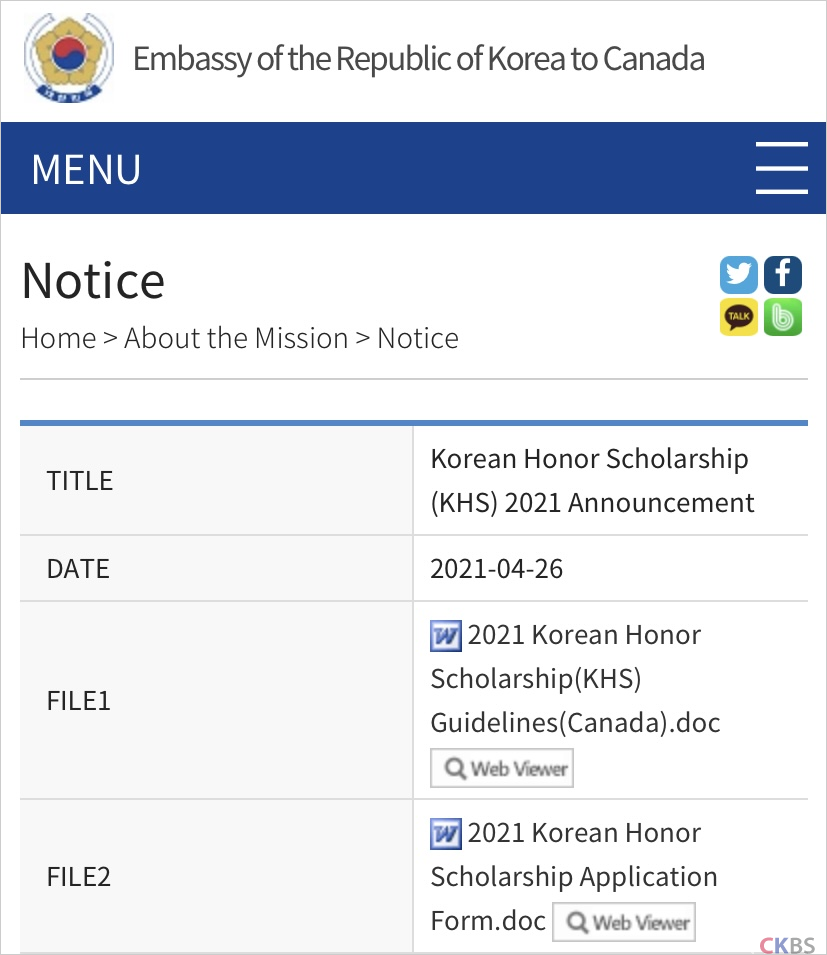Click the Korean embassy emblem logo
This screenshot has width=827, height=955.
(69, 58)
